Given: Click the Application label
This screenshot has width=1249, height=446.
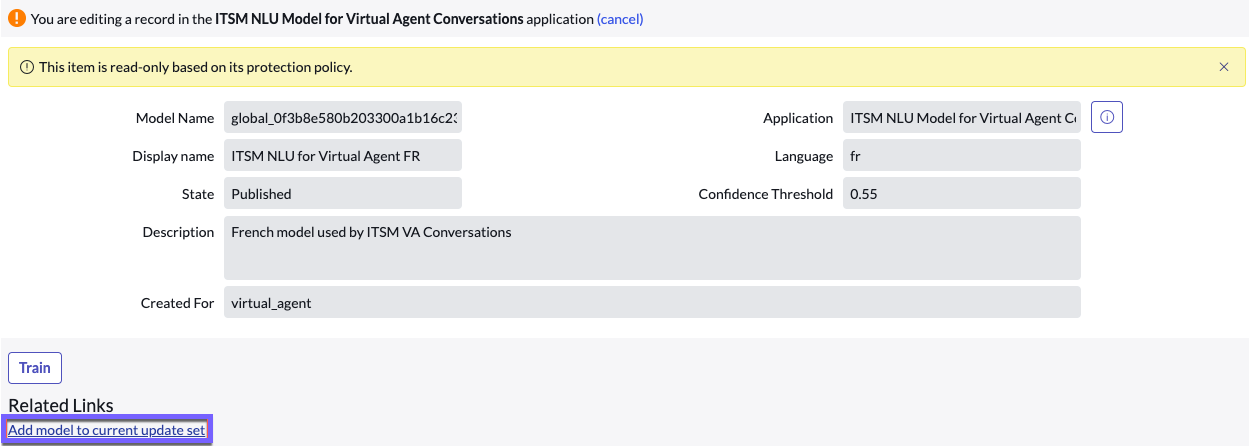Looking at the screenshot, I should [798, 118].
